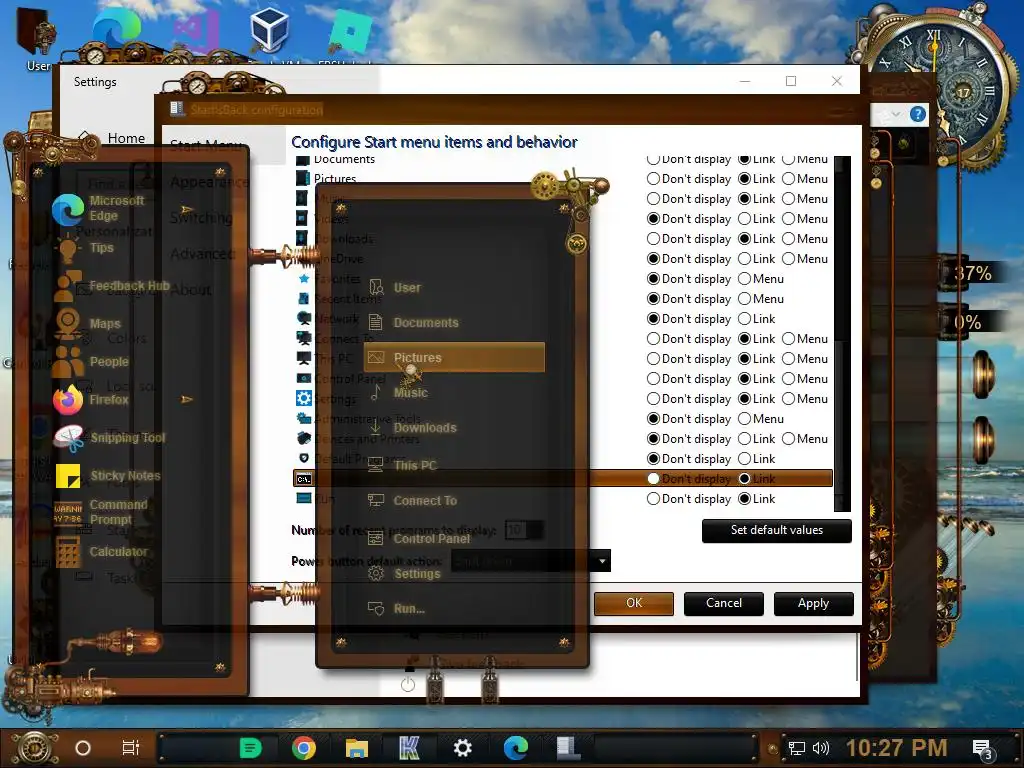Click the K application icon on the taskbar
The image size is (1024, 768).
tap(409, 748)
